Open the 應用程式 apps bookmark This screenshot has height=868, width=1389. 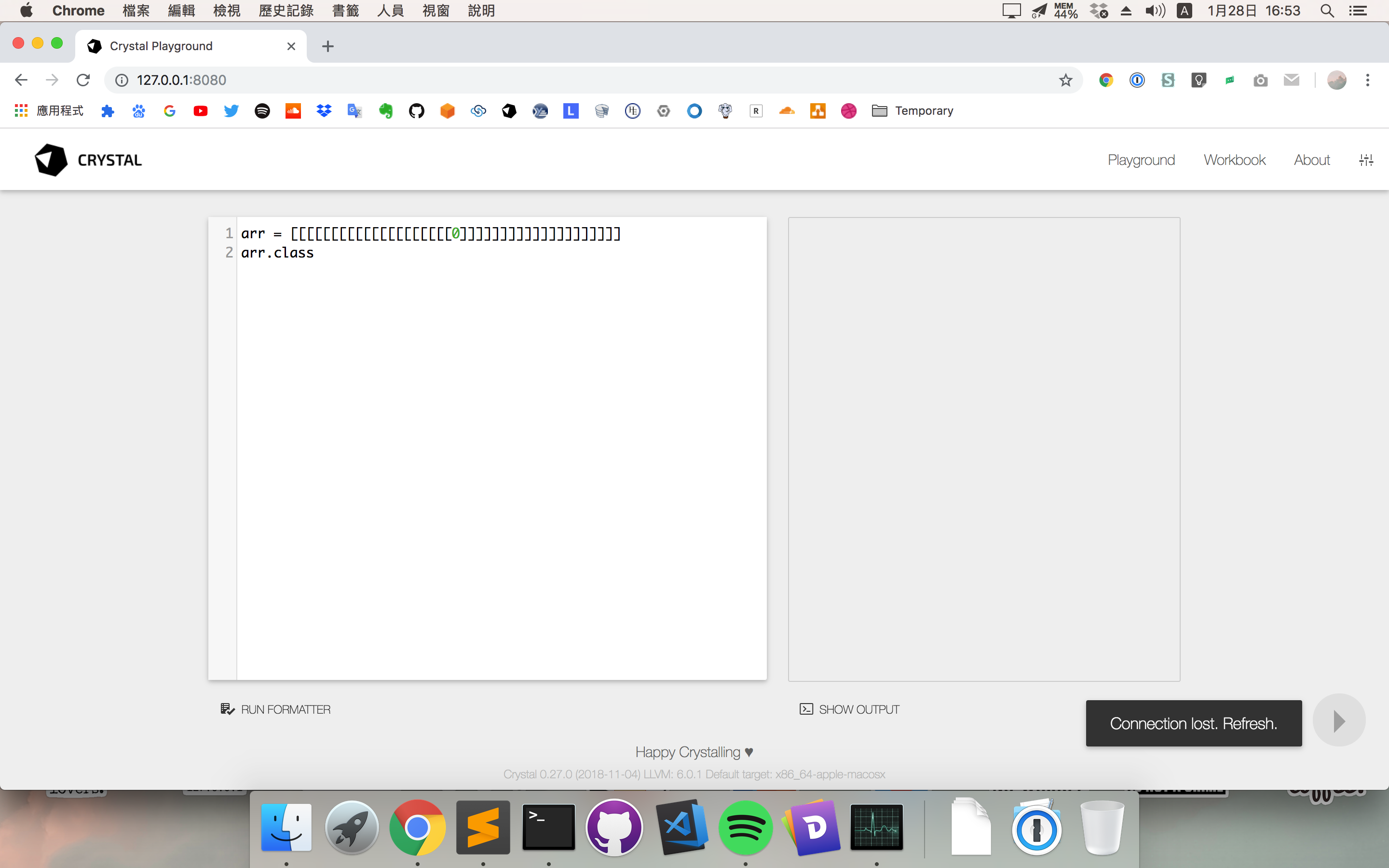click(49, 111)
